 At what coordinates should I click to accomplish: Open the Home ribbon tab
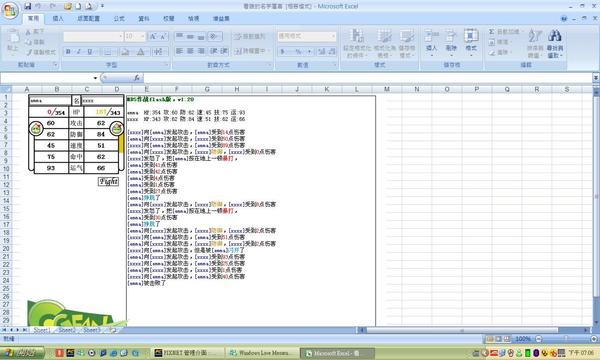33,18
